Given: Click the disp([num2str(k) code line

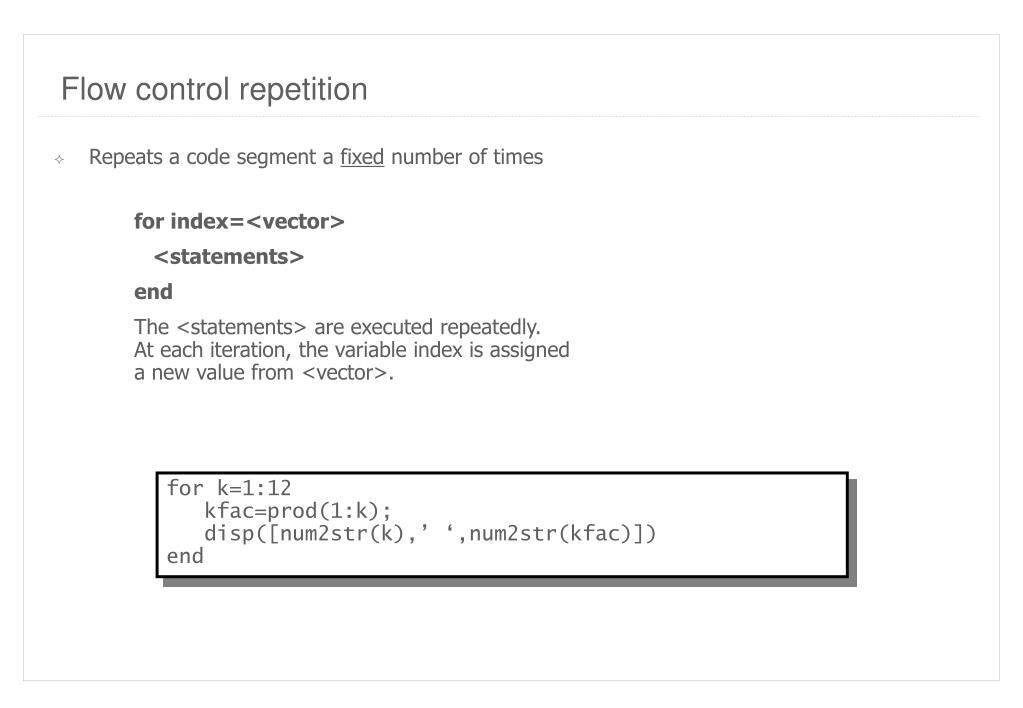Looking at the screenshot, I should tap(430, 534).
